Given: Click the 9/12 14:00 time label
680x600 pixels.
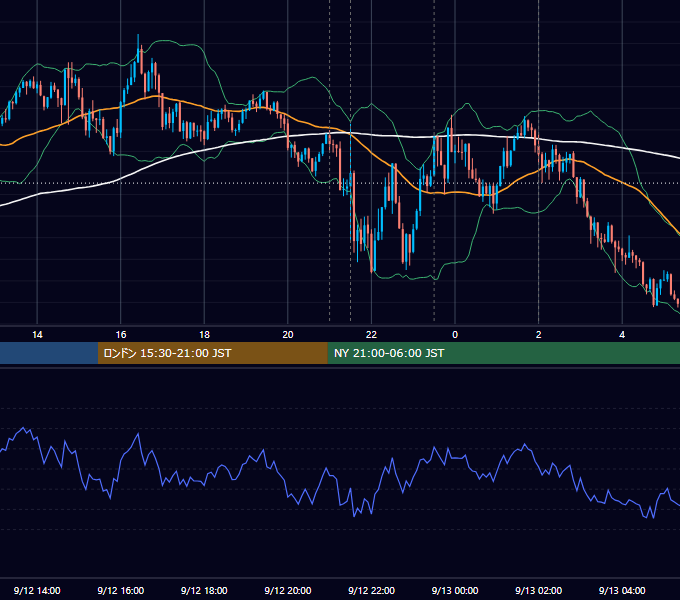Looking at the screenshot, I should [37, 590].
